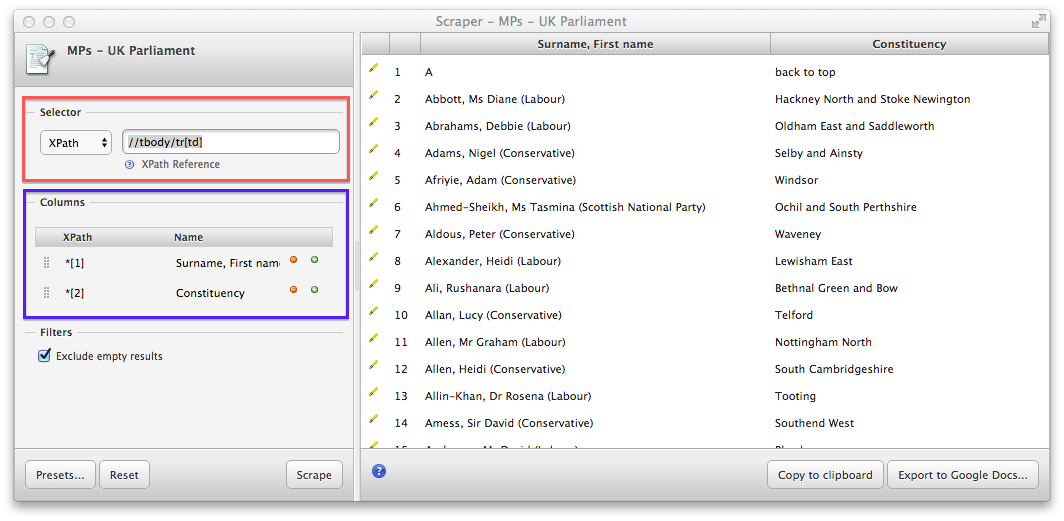The image size is (1064, 521).
Task: Select the 'Aldous, Peter (Conservative)' cell
Action: pyautogui.click(x=499, y=234)
